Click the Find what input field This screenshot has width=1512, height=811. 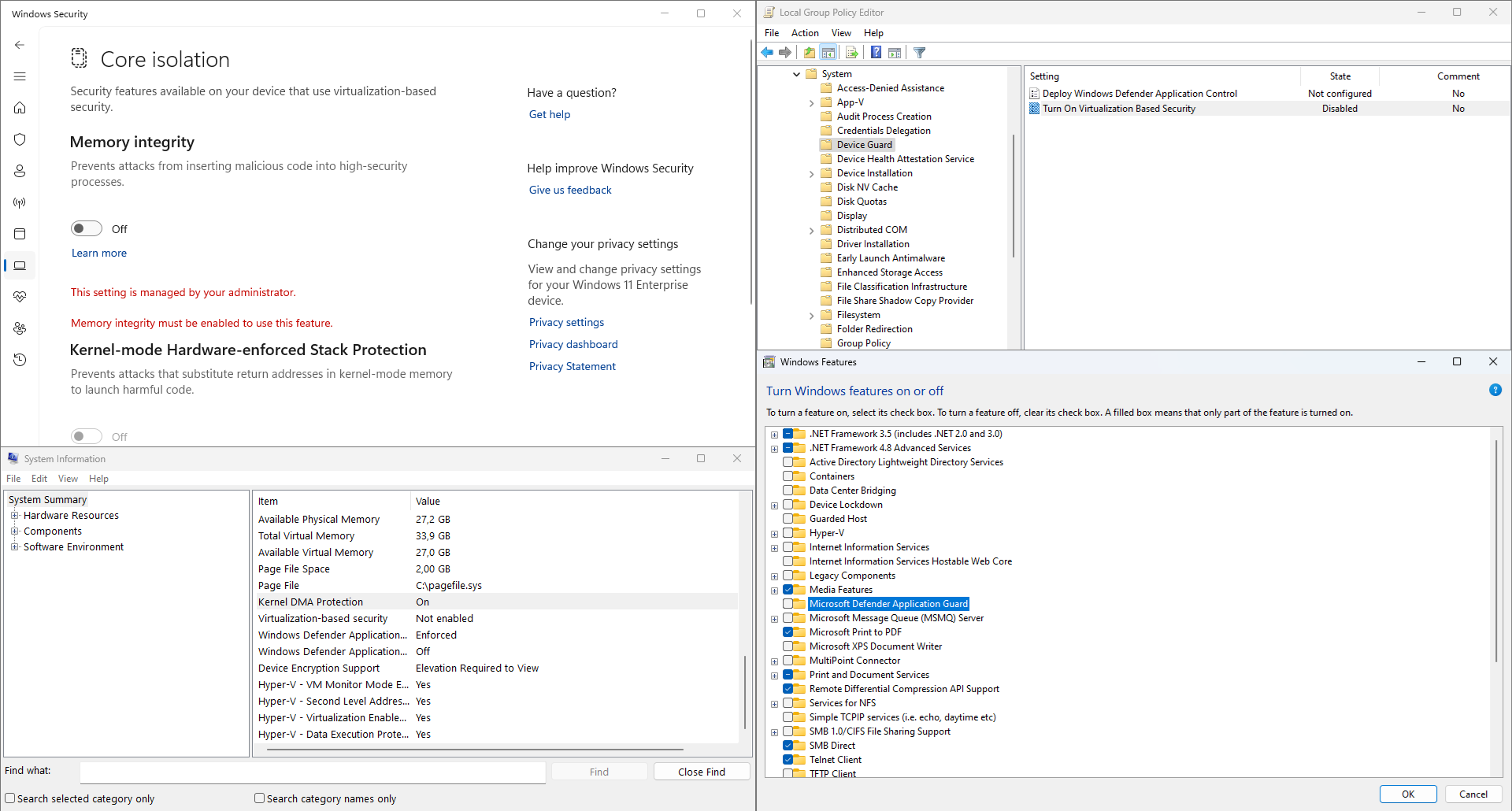tap(313, 772)
